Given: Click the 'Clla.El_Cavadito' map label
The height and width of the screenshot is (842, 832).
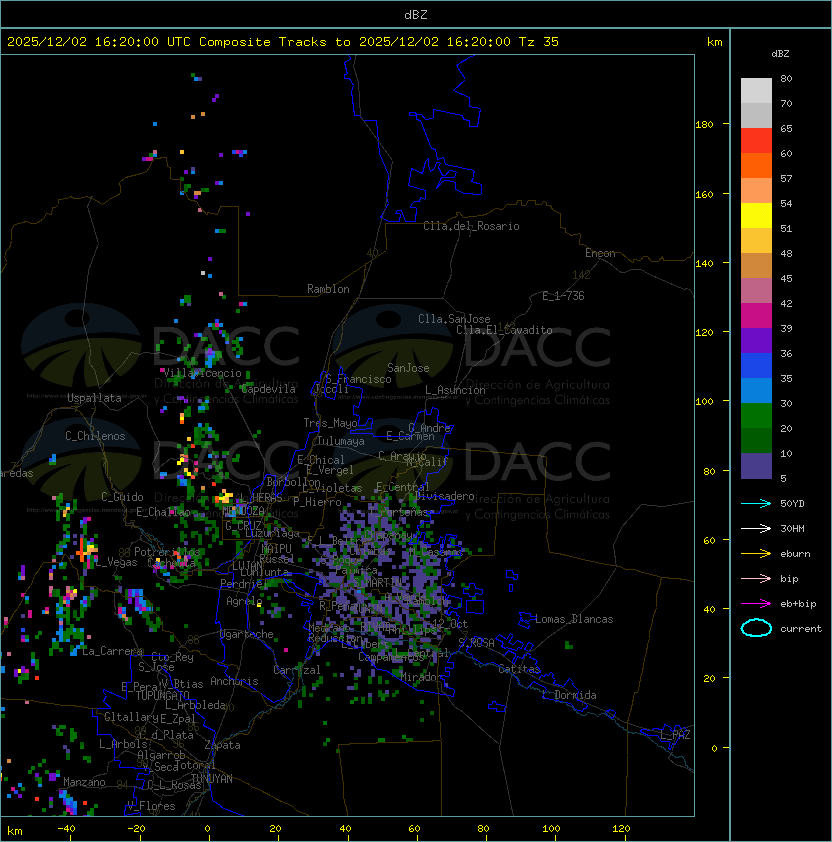Looking at the screenshot, I should 504,330.
